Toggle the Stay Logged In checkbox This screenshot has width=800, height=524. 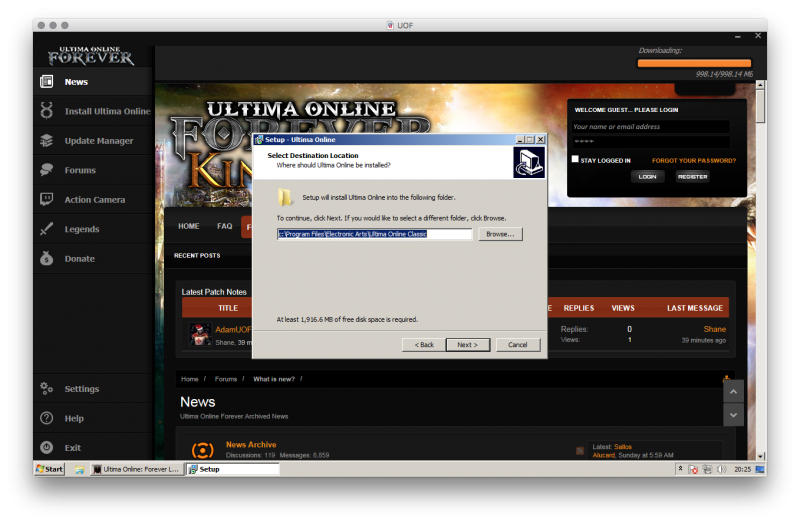[575, 159]
